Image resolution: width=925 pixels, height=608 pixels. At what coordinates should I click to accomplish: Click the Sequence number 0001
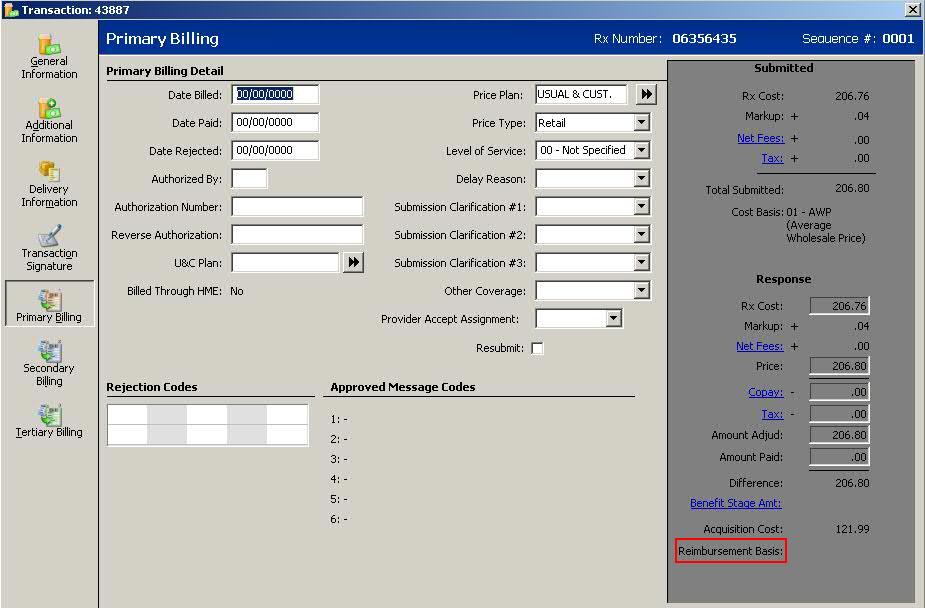(x=898, y=39)
